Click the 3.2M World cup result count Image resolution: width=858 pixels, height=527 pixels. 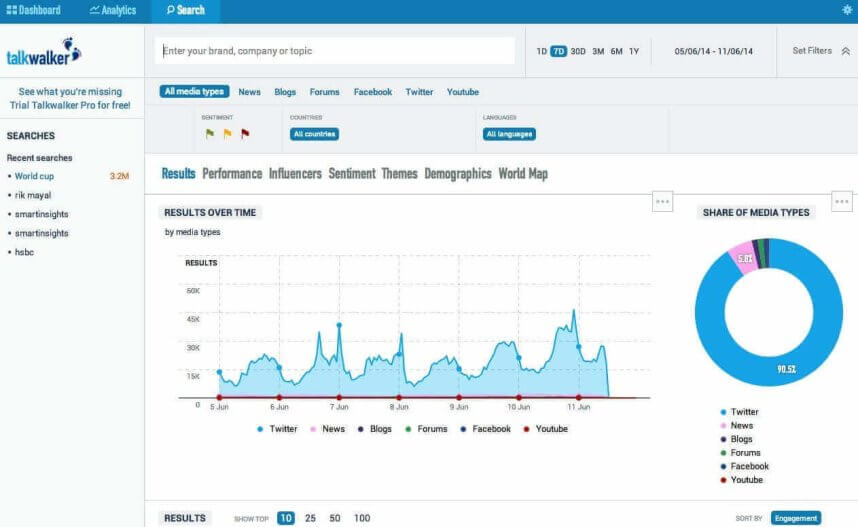coord(119,176)
